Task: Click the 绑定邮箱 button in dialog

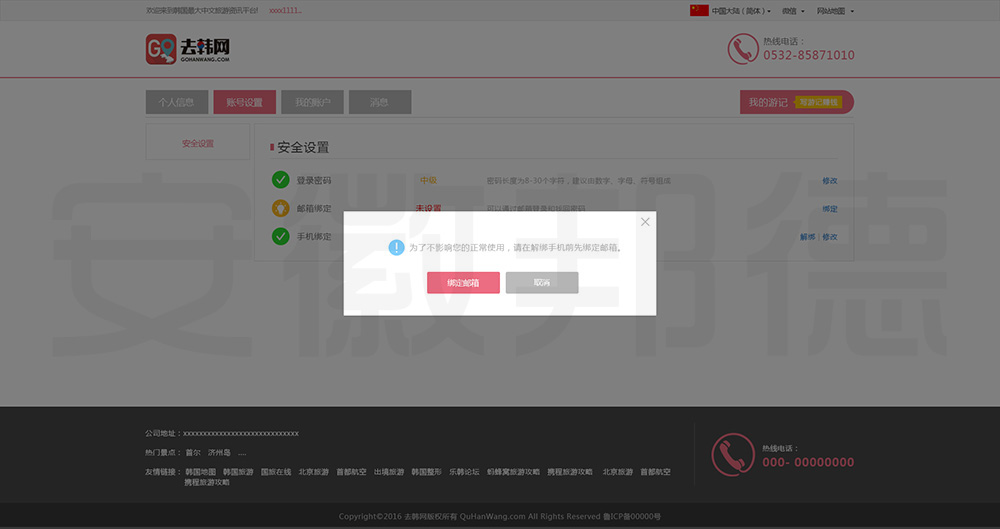Action: (x=463, y=283)
